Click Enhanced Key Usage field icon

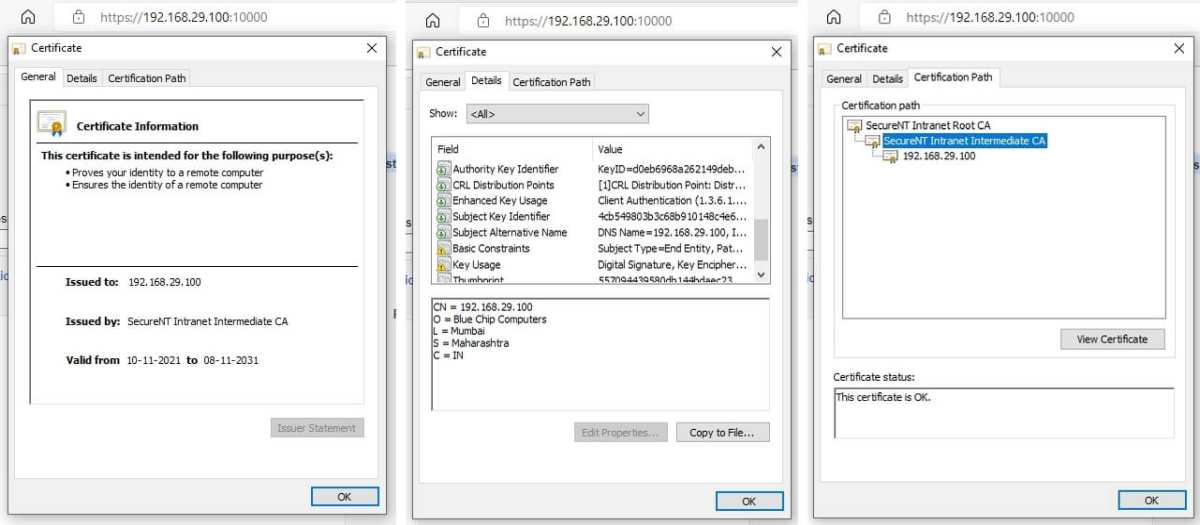[443, 201]
